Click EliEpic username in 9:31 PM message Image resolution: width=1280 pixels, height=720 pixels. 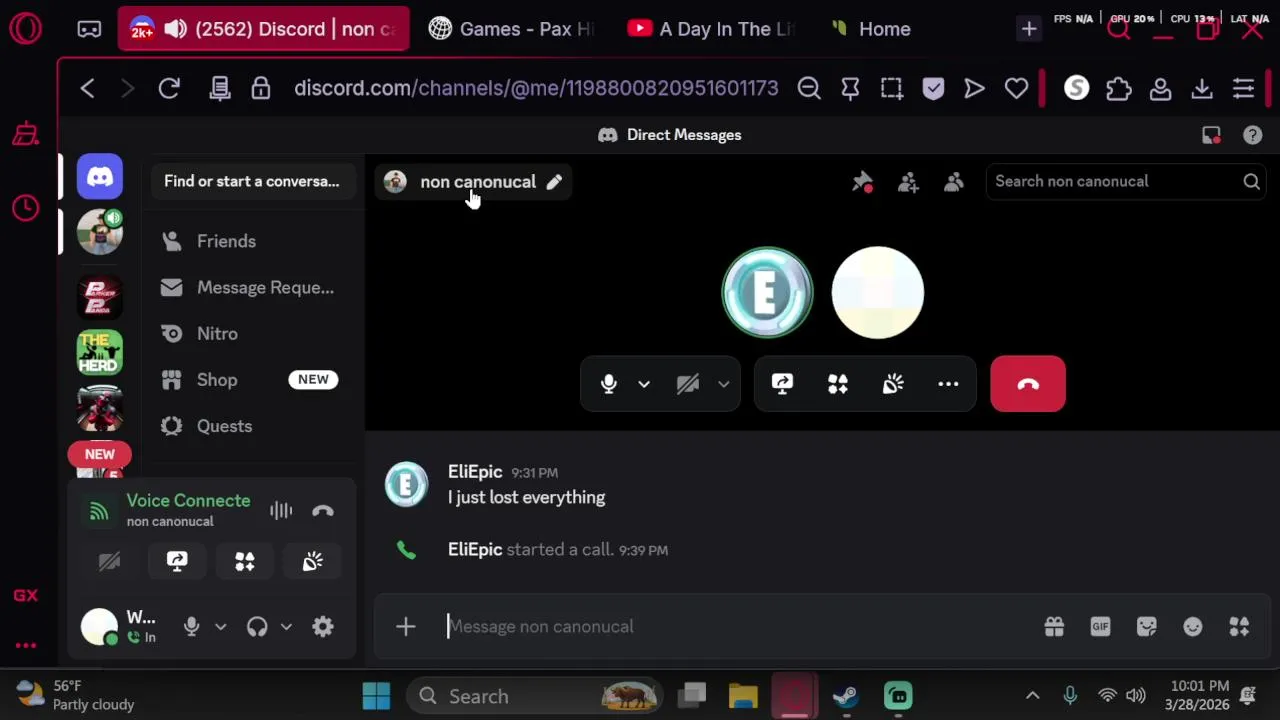click(475, 472)
